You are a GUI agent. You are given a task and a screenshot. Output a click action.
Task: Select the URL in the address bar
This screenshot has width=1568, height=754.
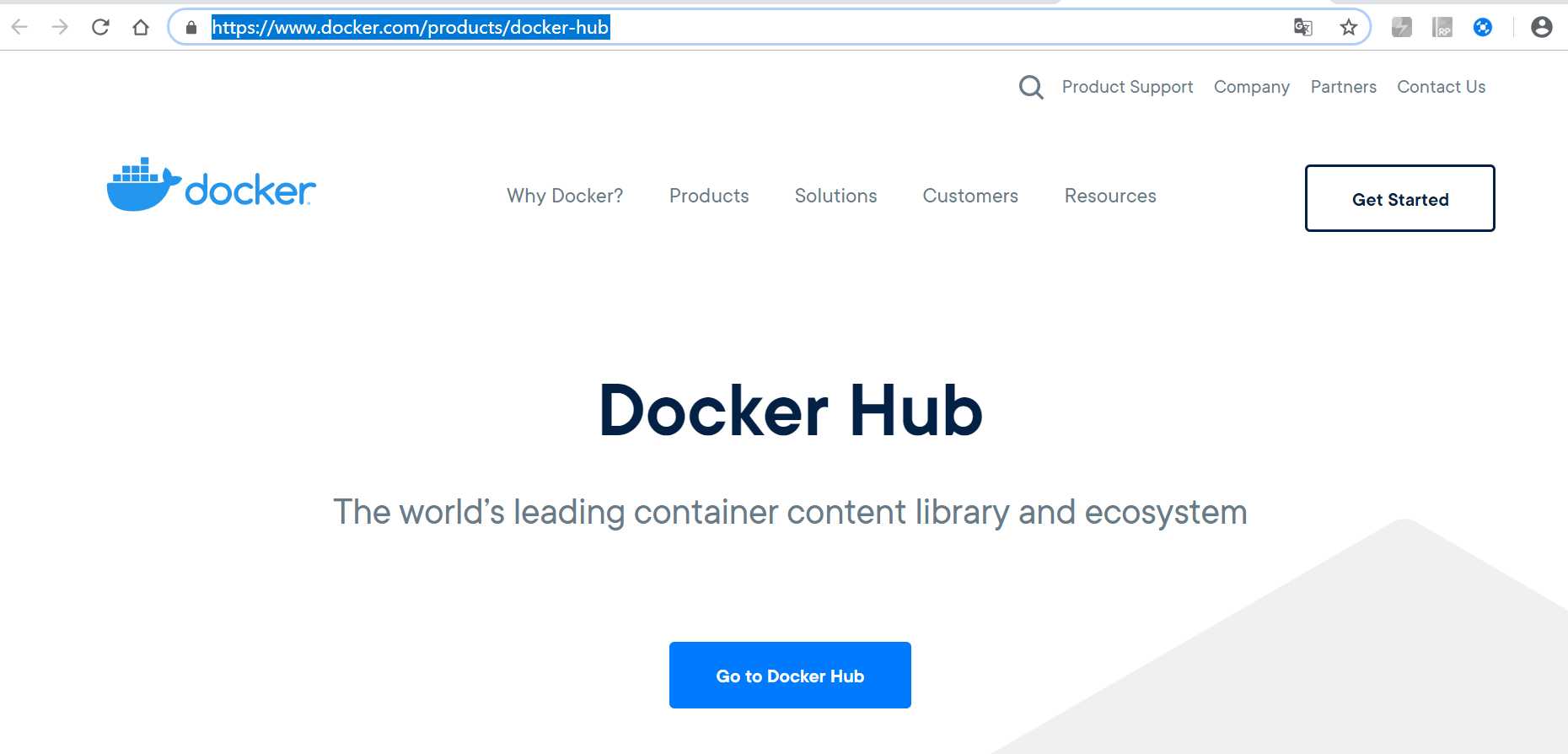(410, 27)
